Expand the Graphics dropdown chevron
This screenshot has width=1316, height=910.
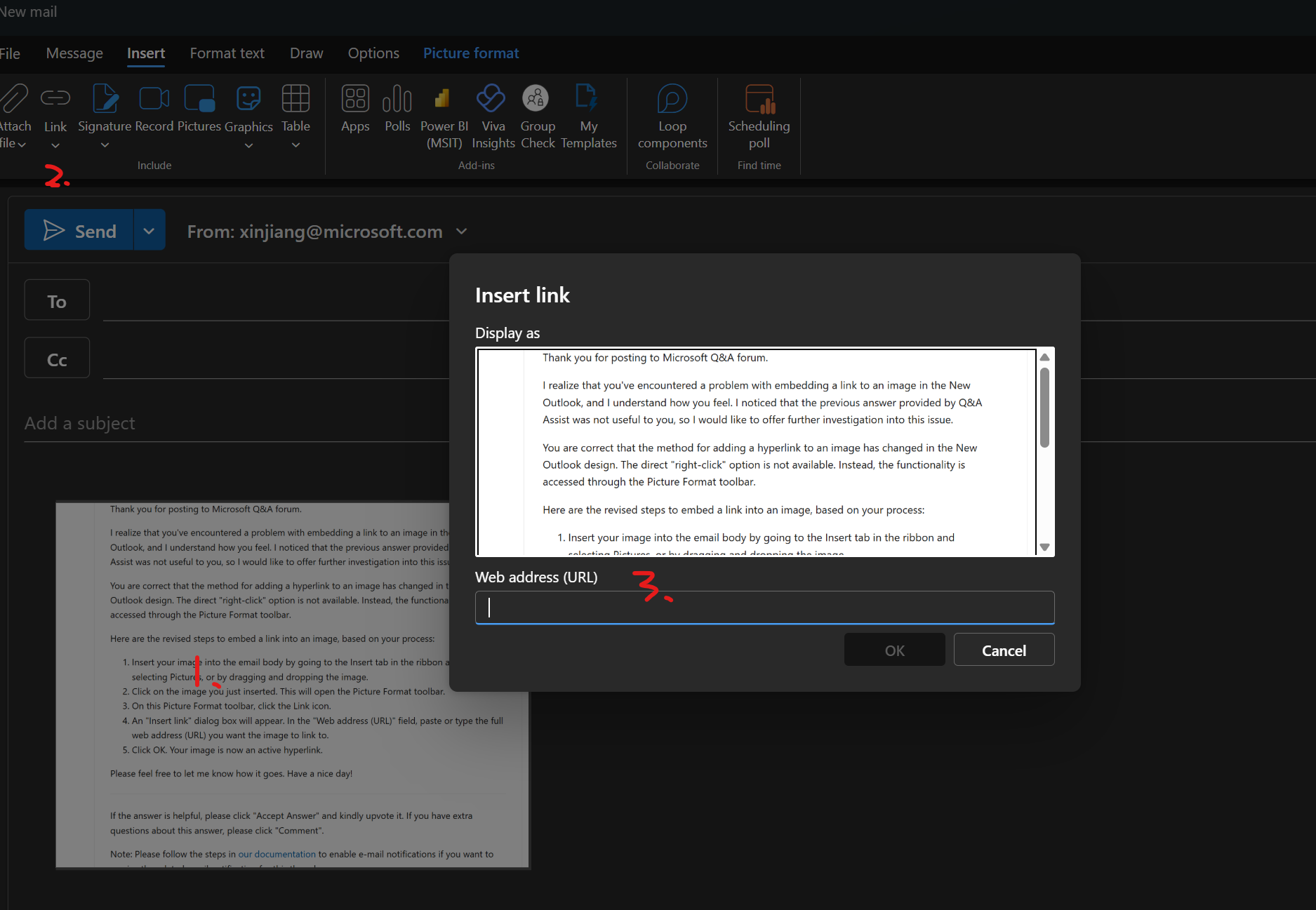click(x=248, y=145)
